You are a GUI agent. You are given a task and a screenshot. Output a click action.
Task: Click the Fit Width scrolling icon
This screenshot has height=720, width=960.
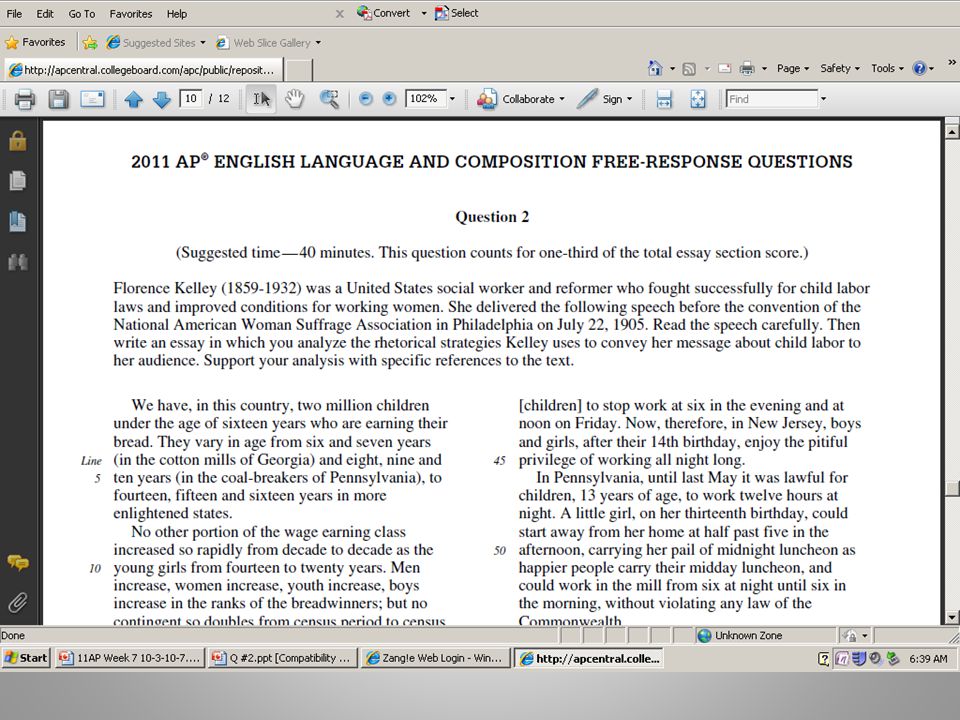664,99
